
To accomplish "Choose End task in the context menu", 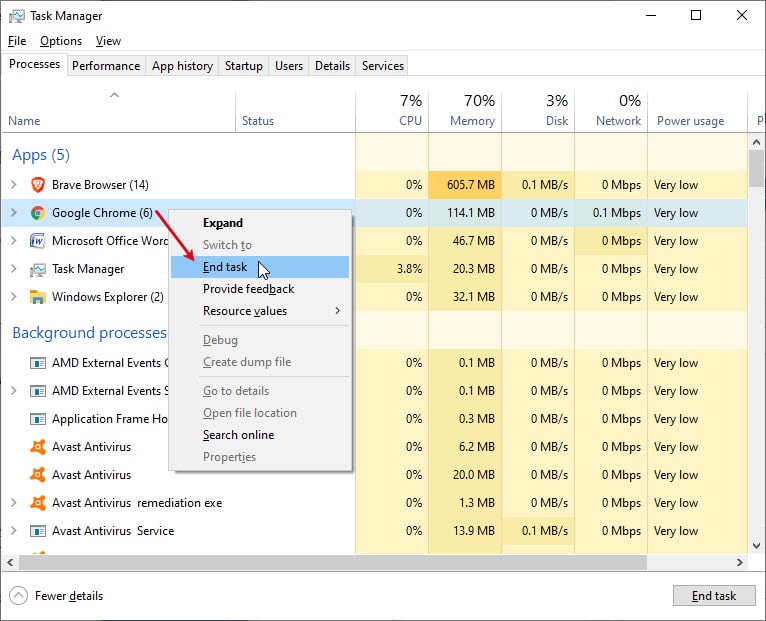I will point(260,267).
